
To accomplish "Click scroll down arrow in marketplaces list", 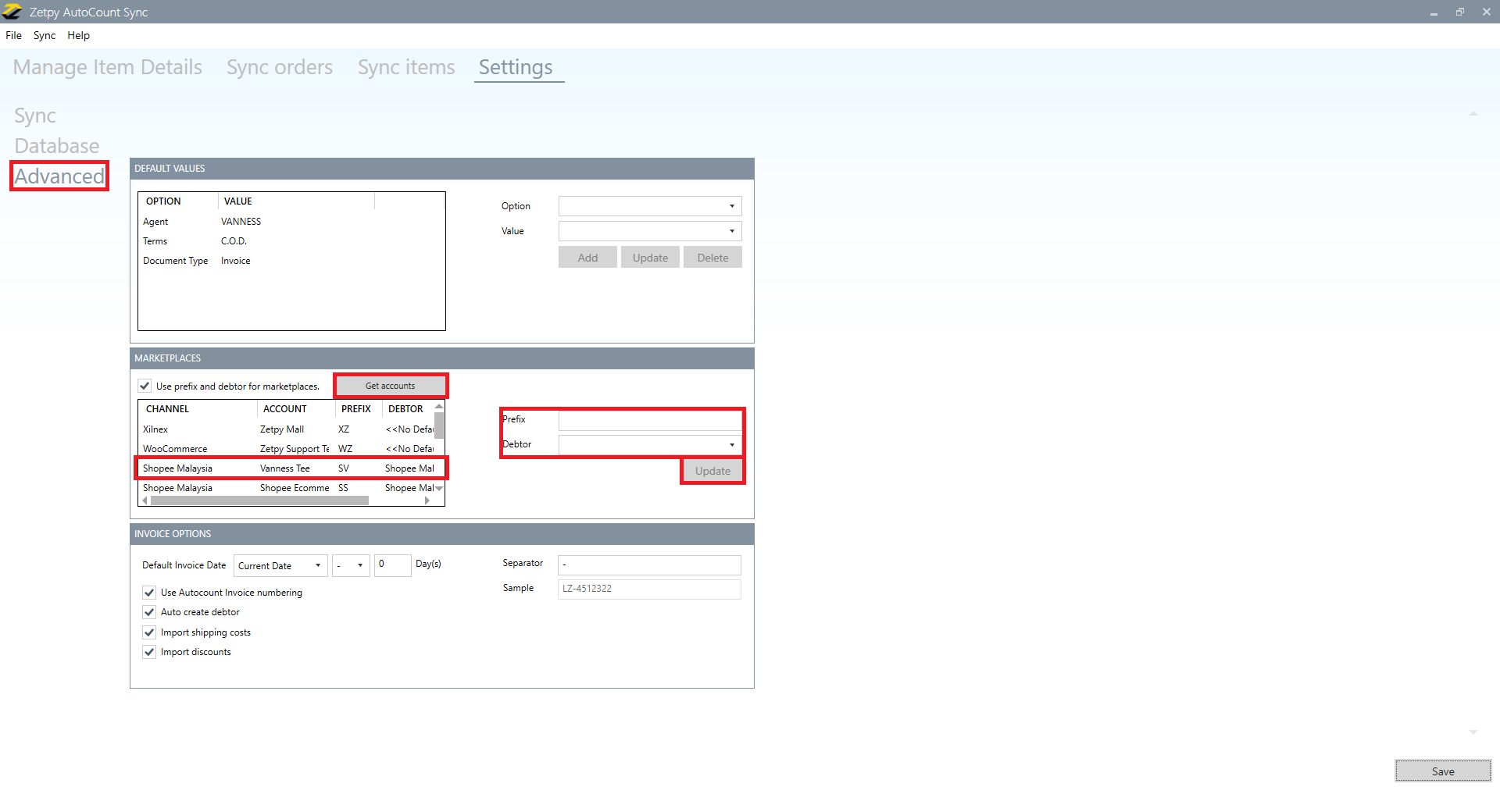I will coord(439,489).
